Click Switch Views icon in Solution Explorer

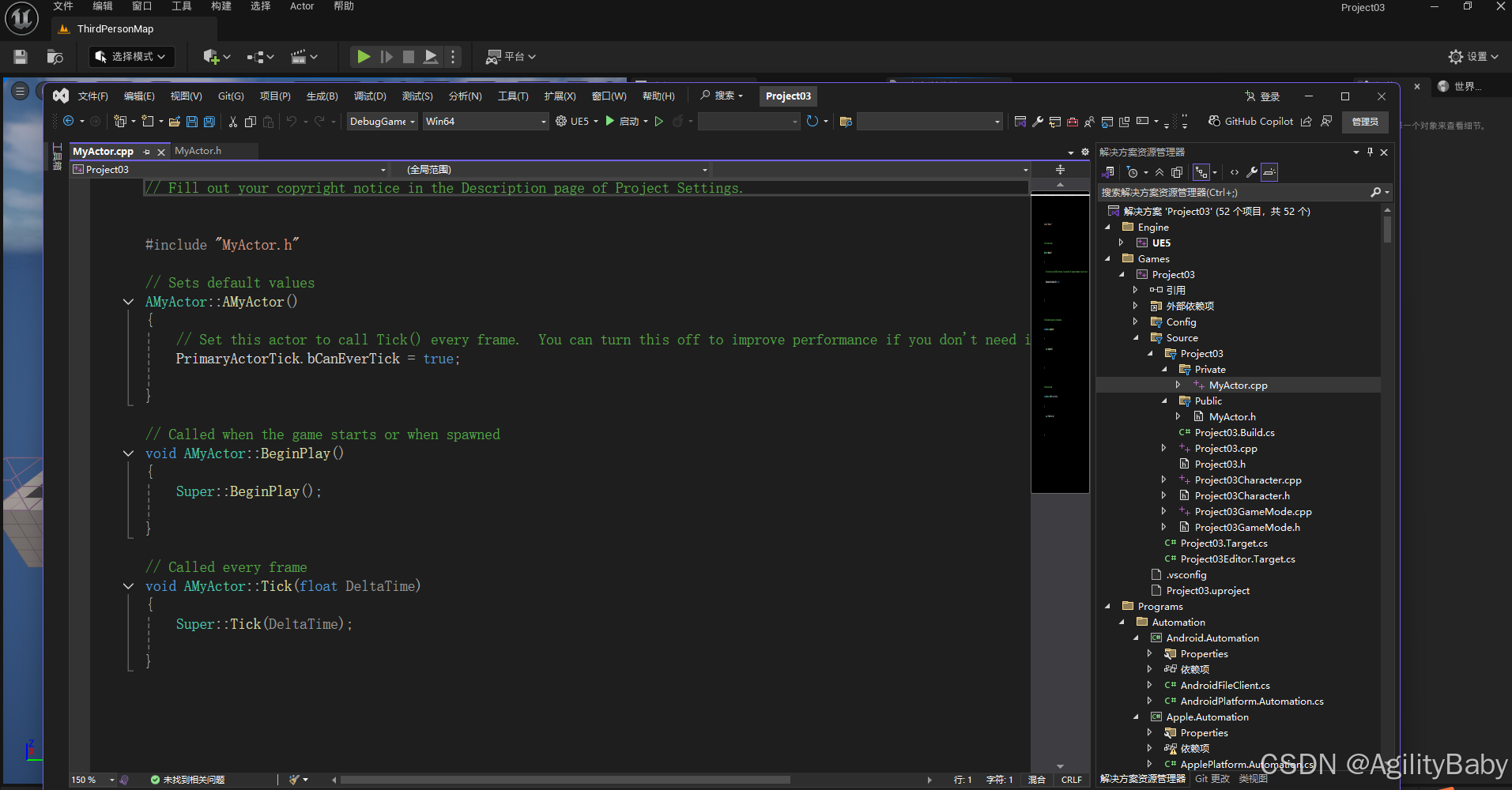pos(1108,172)
